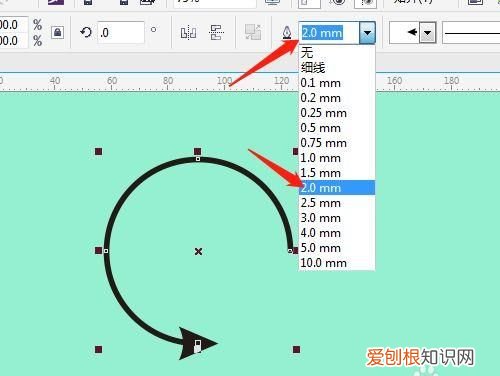
Task: Click the left-middle selection handle
Action: coord(98,250)
